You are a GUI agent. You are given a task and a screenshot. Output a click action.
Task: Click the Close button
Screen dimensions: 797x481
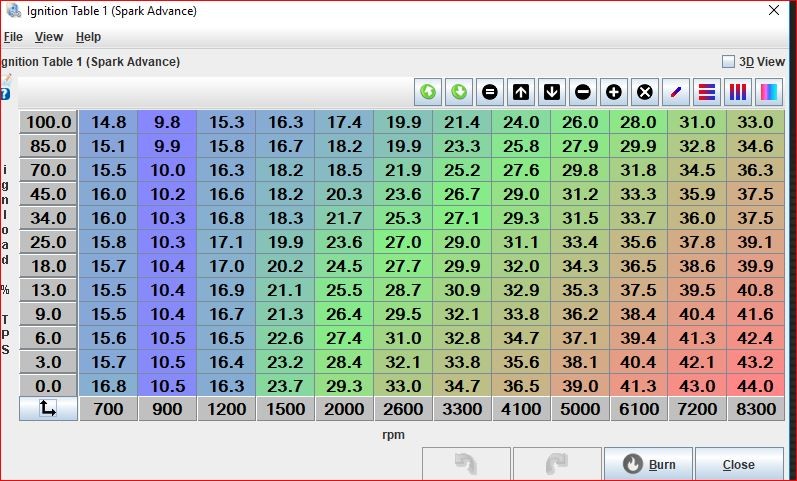tap(739, 464)
